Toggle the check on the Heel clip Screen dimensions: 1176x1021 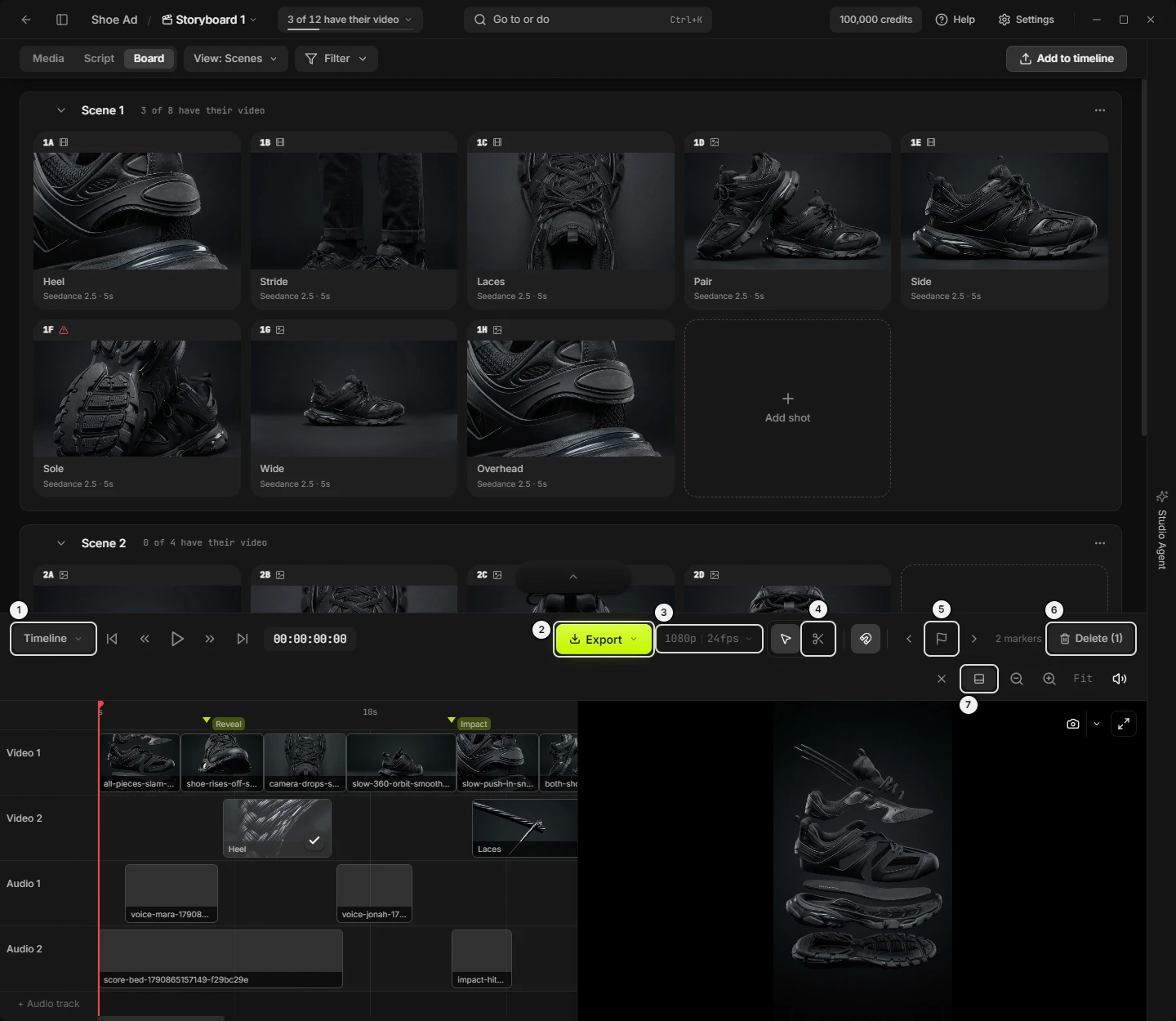tap(314, 840)
